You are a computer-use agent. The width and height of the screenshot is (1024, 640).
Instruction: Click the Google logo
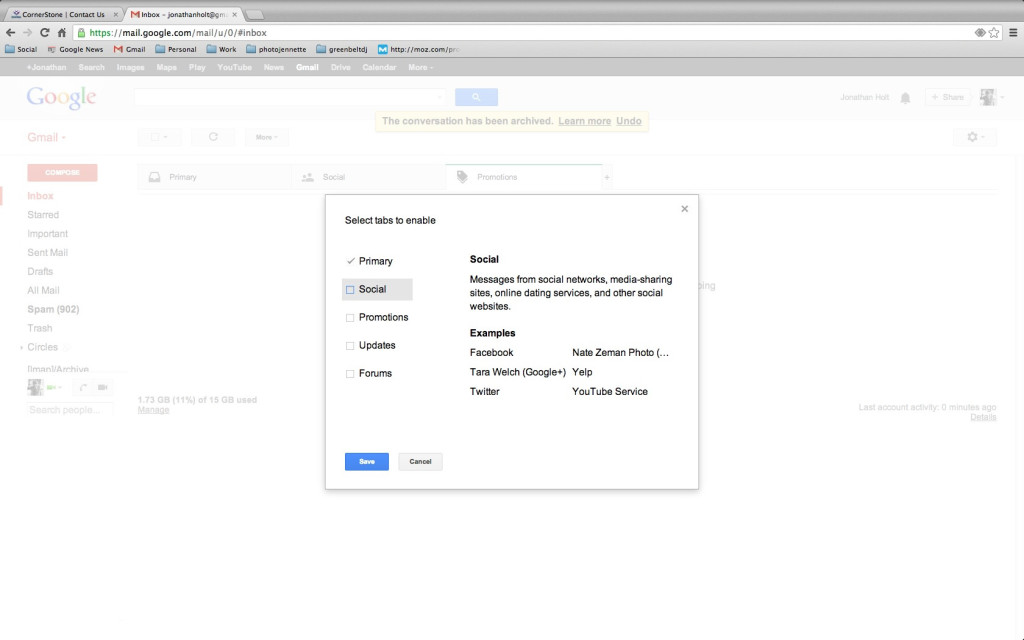coord(61,97)
